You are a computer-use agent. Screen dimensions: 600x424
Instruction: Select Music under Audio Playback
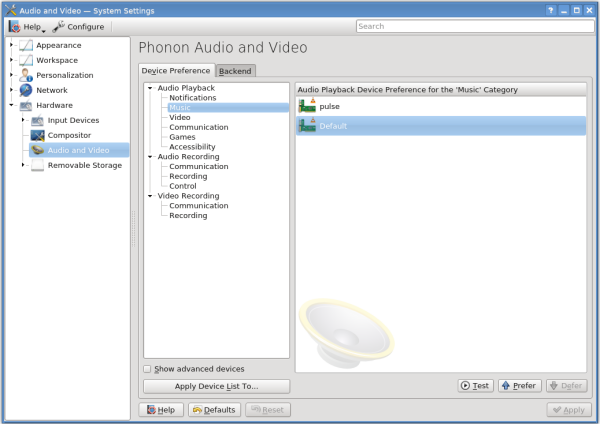pos(228,108)
